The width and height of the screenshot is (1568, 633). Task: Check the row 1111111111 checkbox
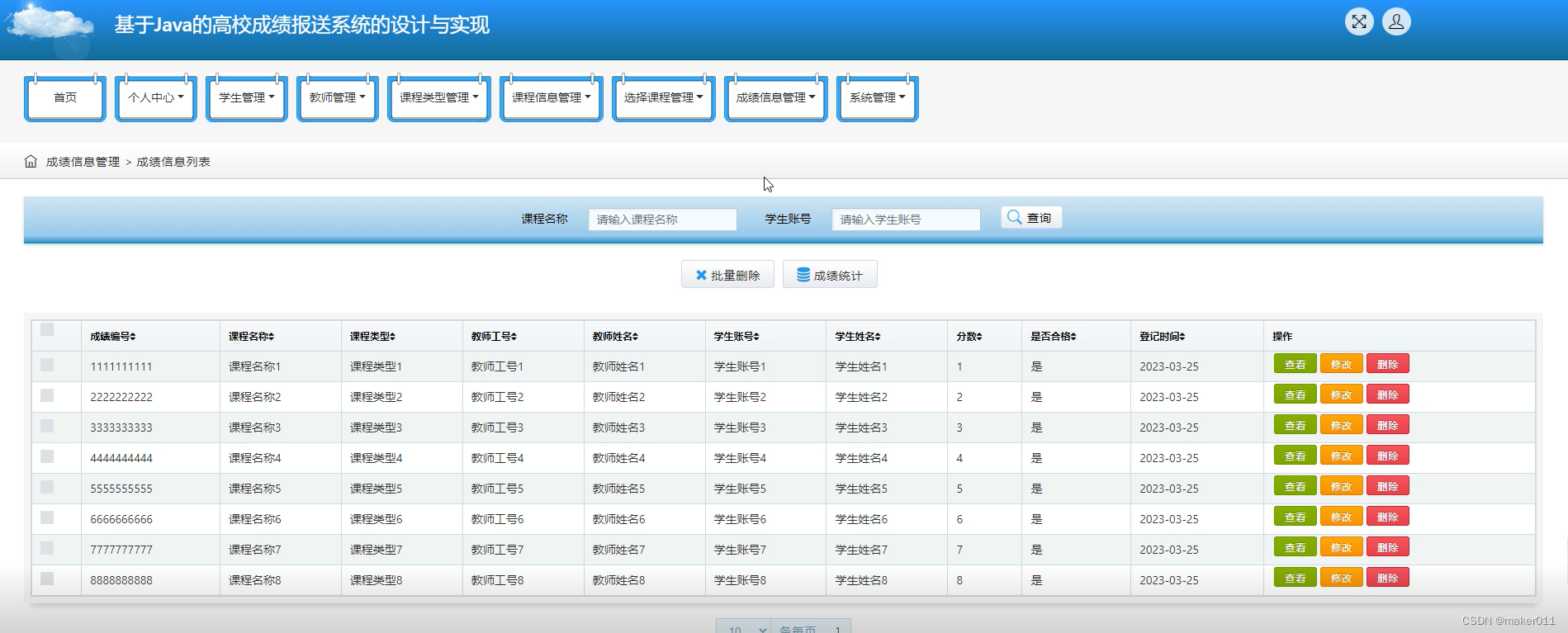point(47,365)
